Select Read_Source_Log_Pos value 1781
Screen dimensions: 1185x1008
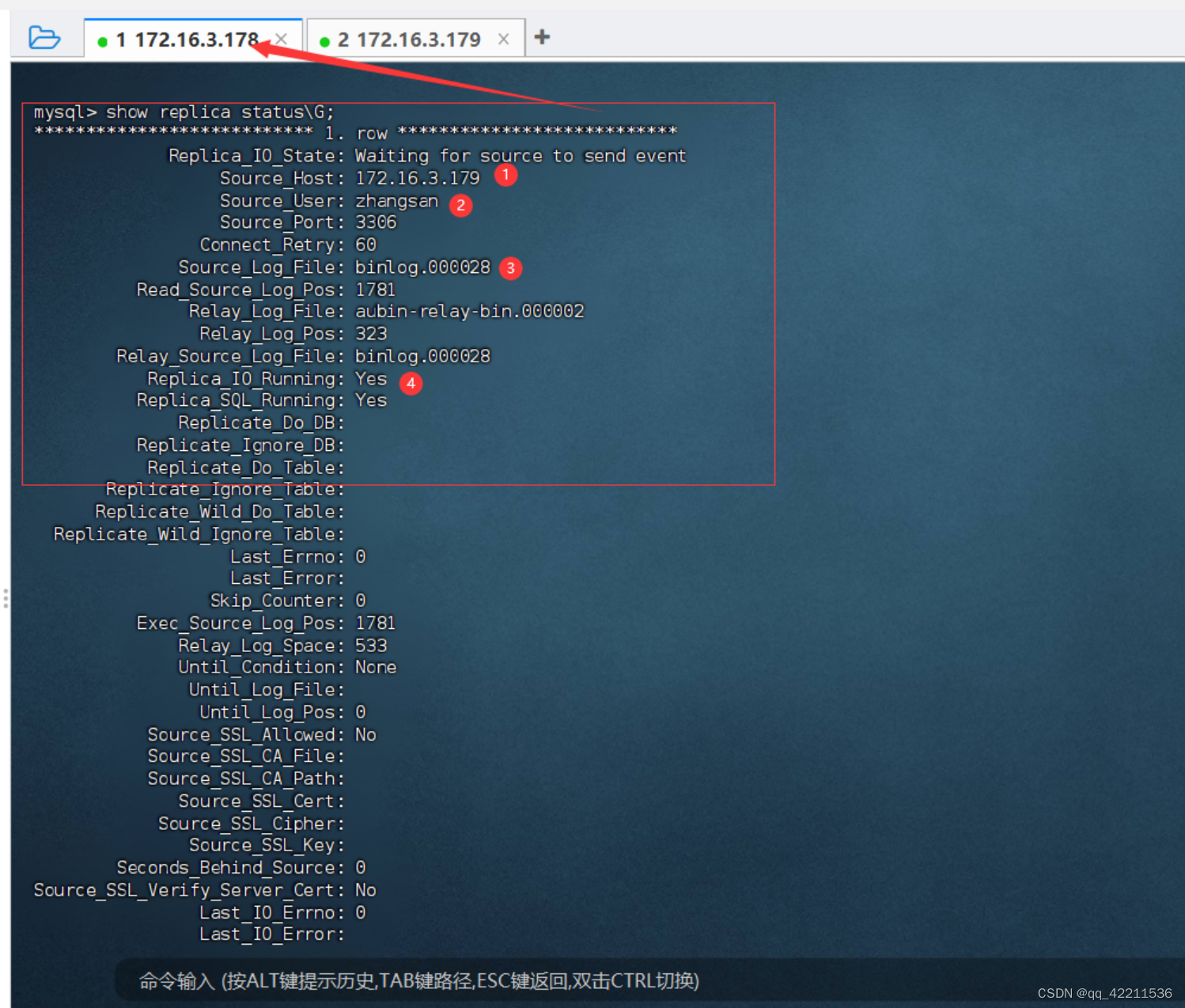(375, 290)
